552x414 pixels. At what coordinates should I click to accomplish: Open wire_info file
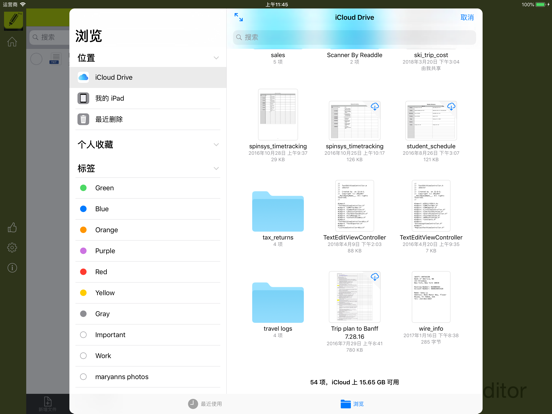(431, 297)
